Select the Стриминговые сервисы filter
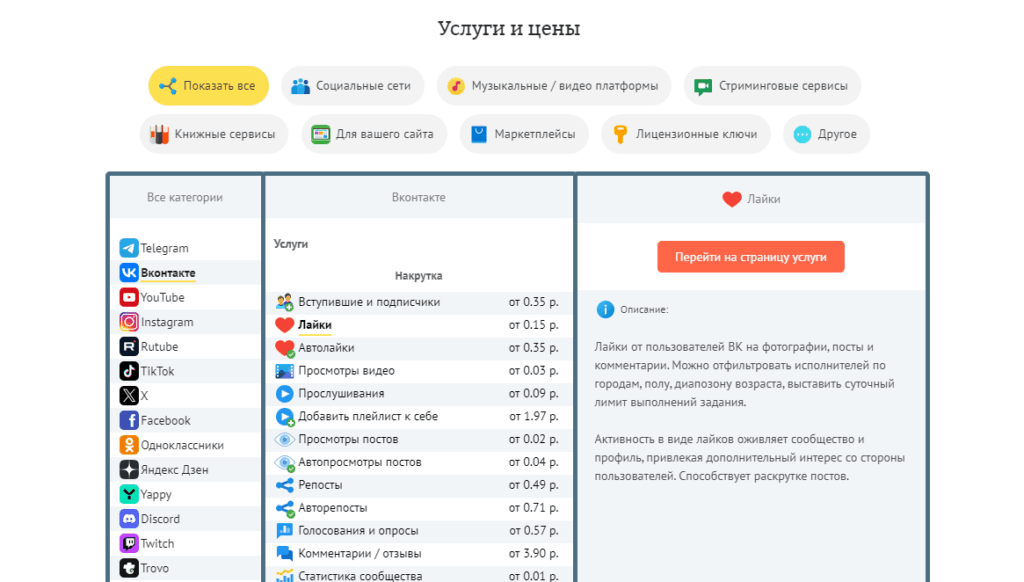 click(772, 86)
